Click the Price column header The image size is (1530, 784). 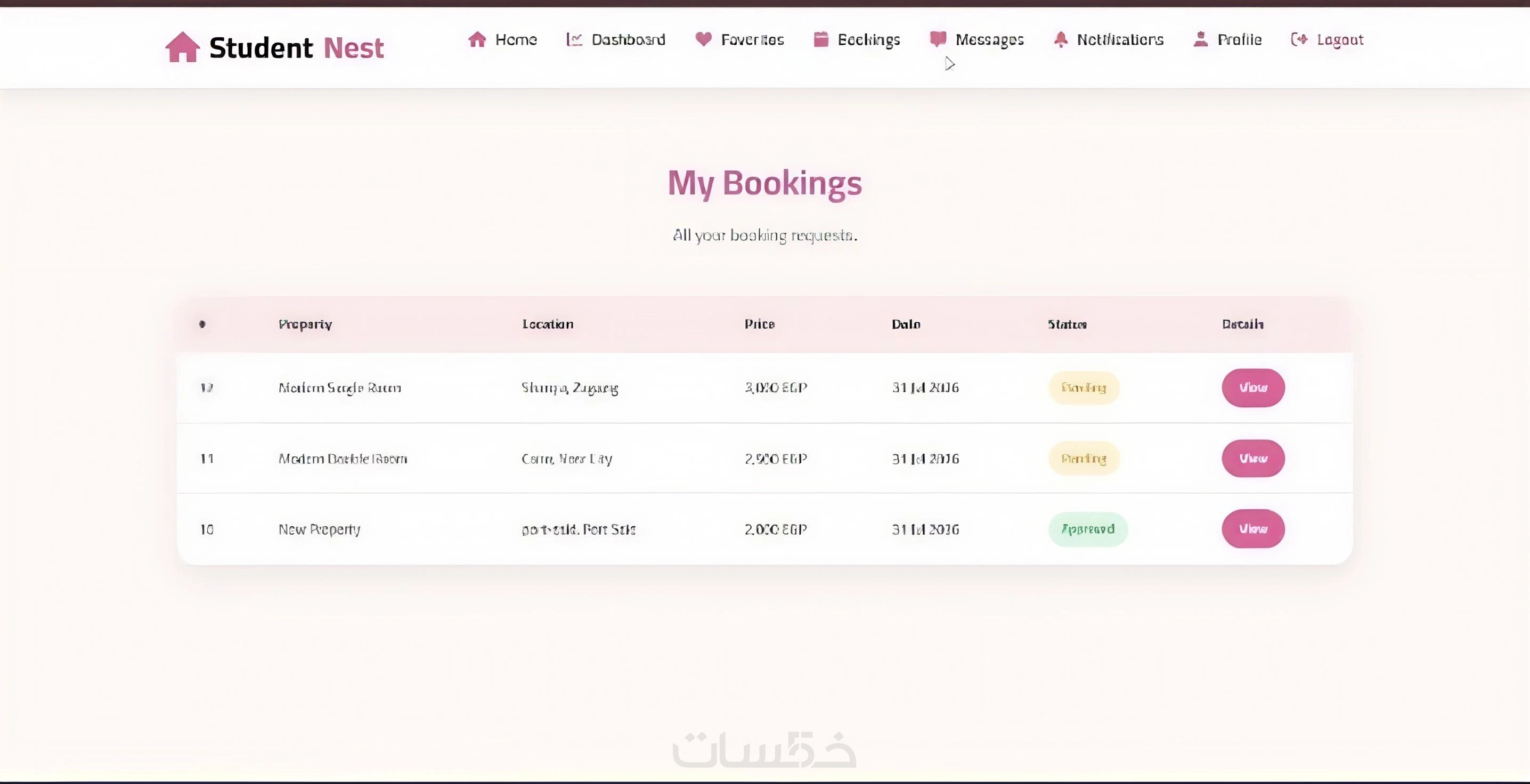click(760, 324)
